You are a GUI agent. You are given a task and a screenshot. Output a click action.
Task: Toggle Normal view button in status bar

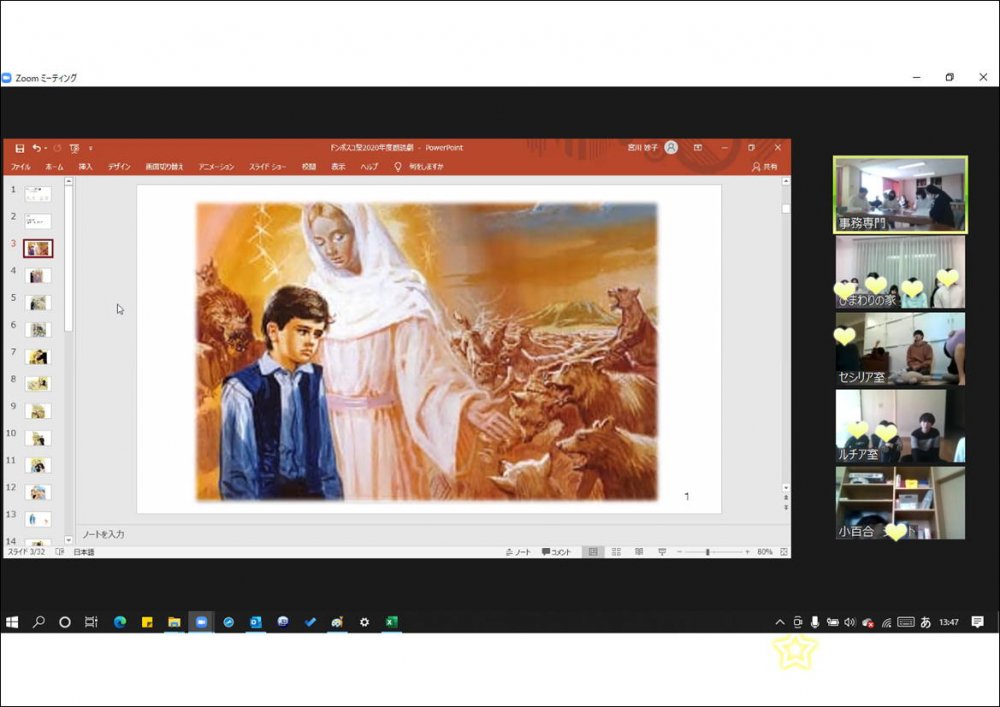[593, 552]
